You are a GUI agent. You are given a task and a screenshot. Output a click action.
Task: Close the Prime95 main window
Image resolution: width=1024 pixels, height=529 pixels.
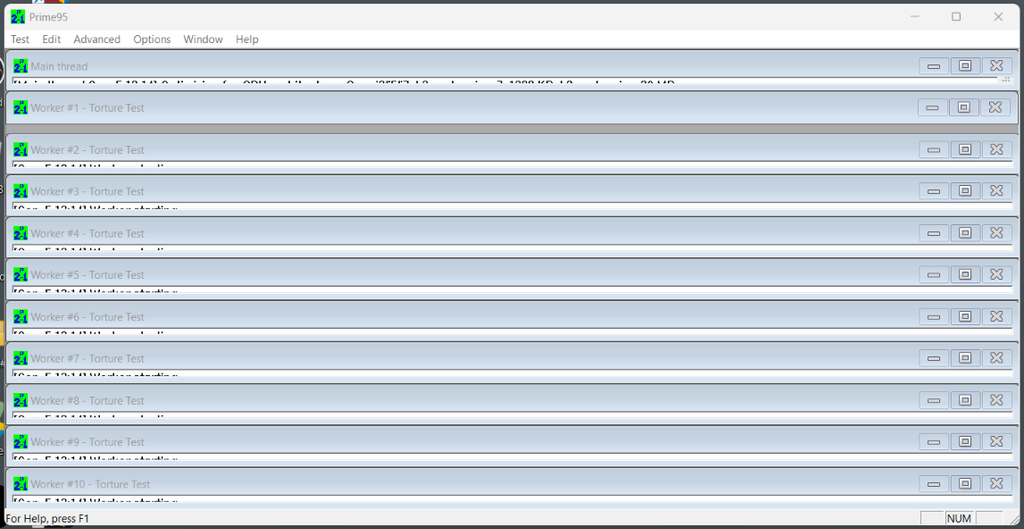click(x=998, y=17)
